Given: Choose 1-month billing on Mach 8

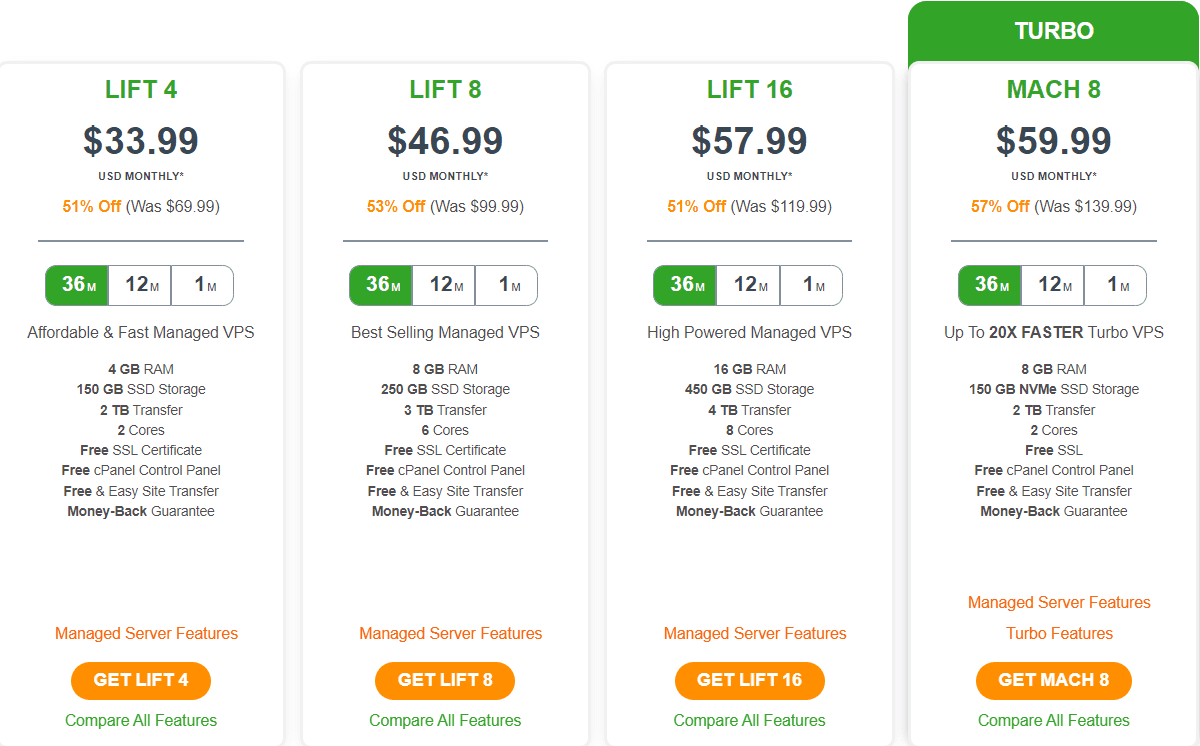Looking at the screenshot, I should pos(1116,285).
